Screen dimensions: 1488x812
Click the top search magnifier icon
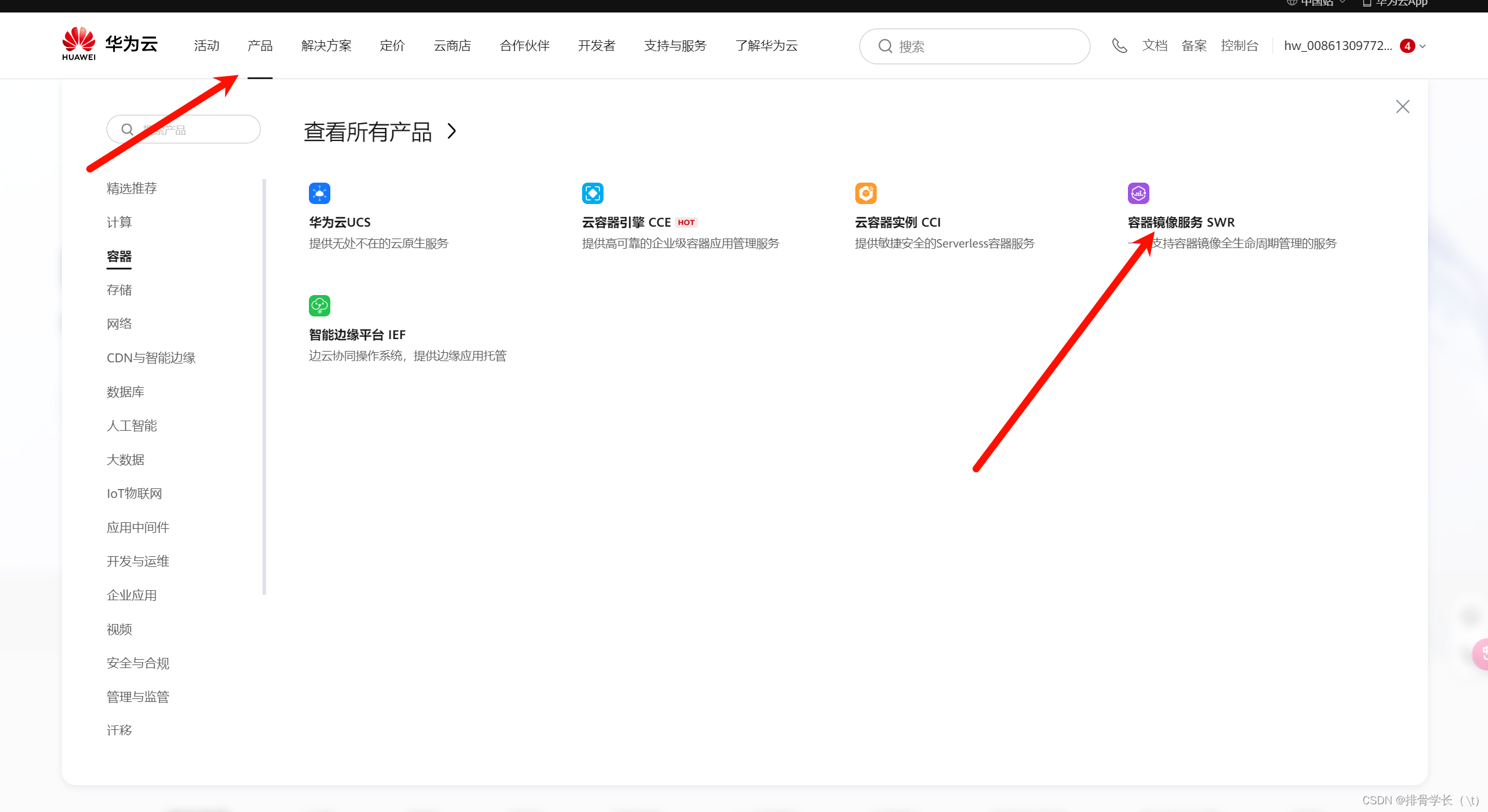[x=885, y=46]
